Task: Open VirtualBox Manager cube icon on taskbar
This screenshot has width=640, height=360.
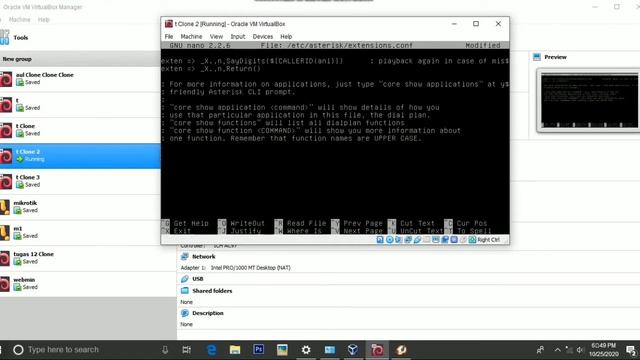Action: [x=353, y=350]
